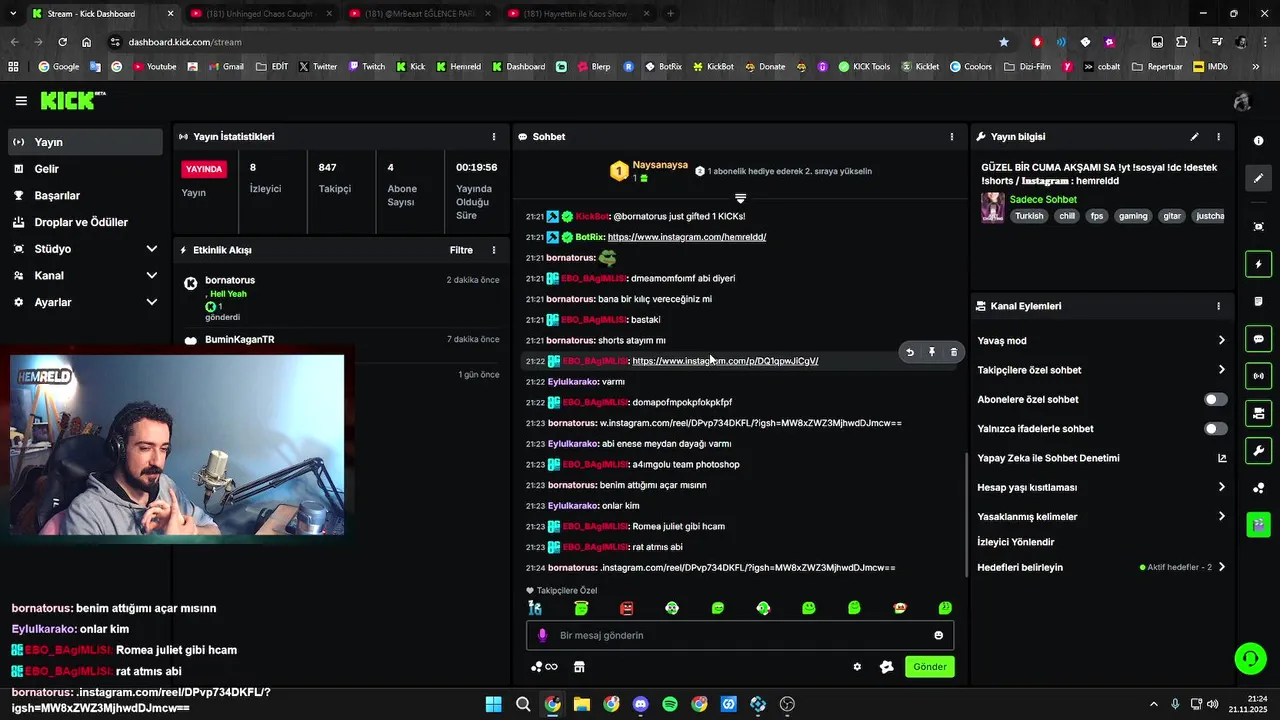
Task: Open Yasaklanmış kelimeler arrow
Action: click(1221, 517)
